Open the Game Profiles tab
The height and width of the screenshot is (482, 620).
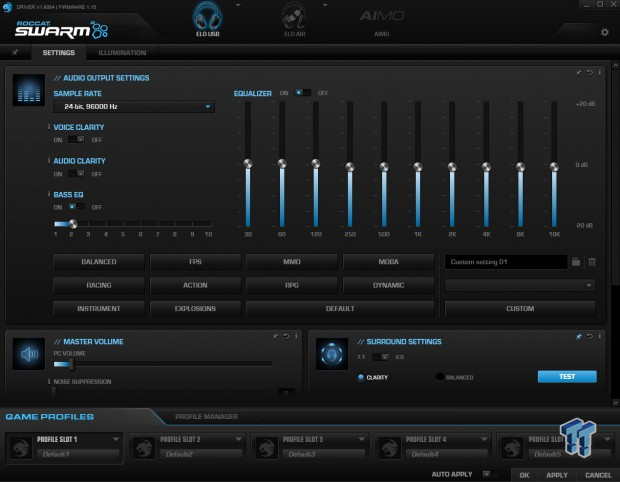pyautogui.click(x=49, y=417)
